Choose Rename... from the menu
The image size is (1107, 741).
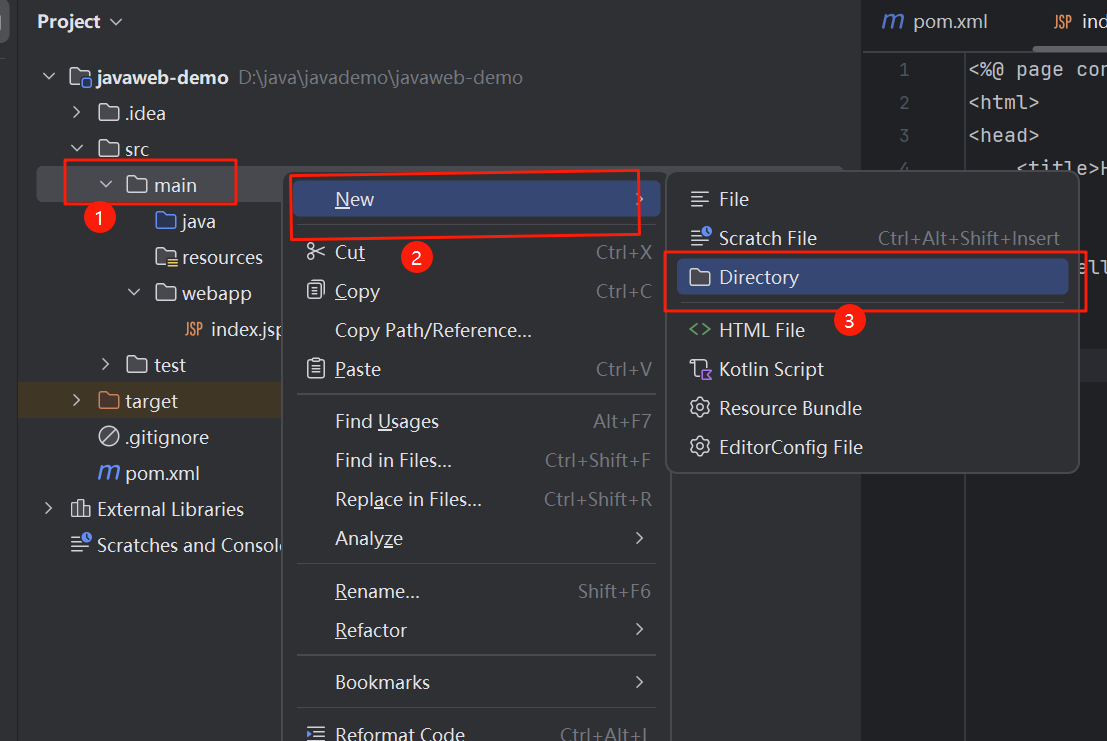tap(477, 591)
